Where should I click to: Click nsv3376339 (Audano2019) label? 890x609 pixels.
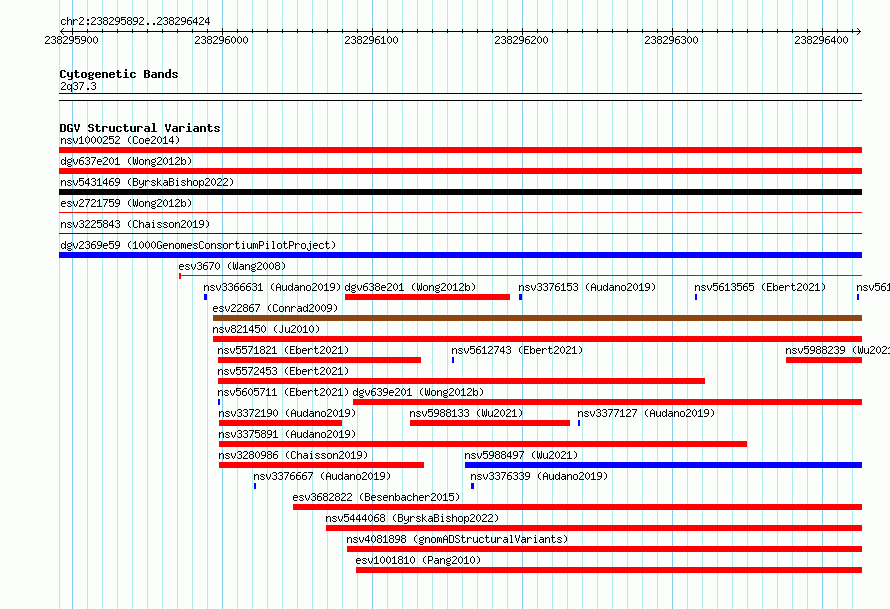539,476
